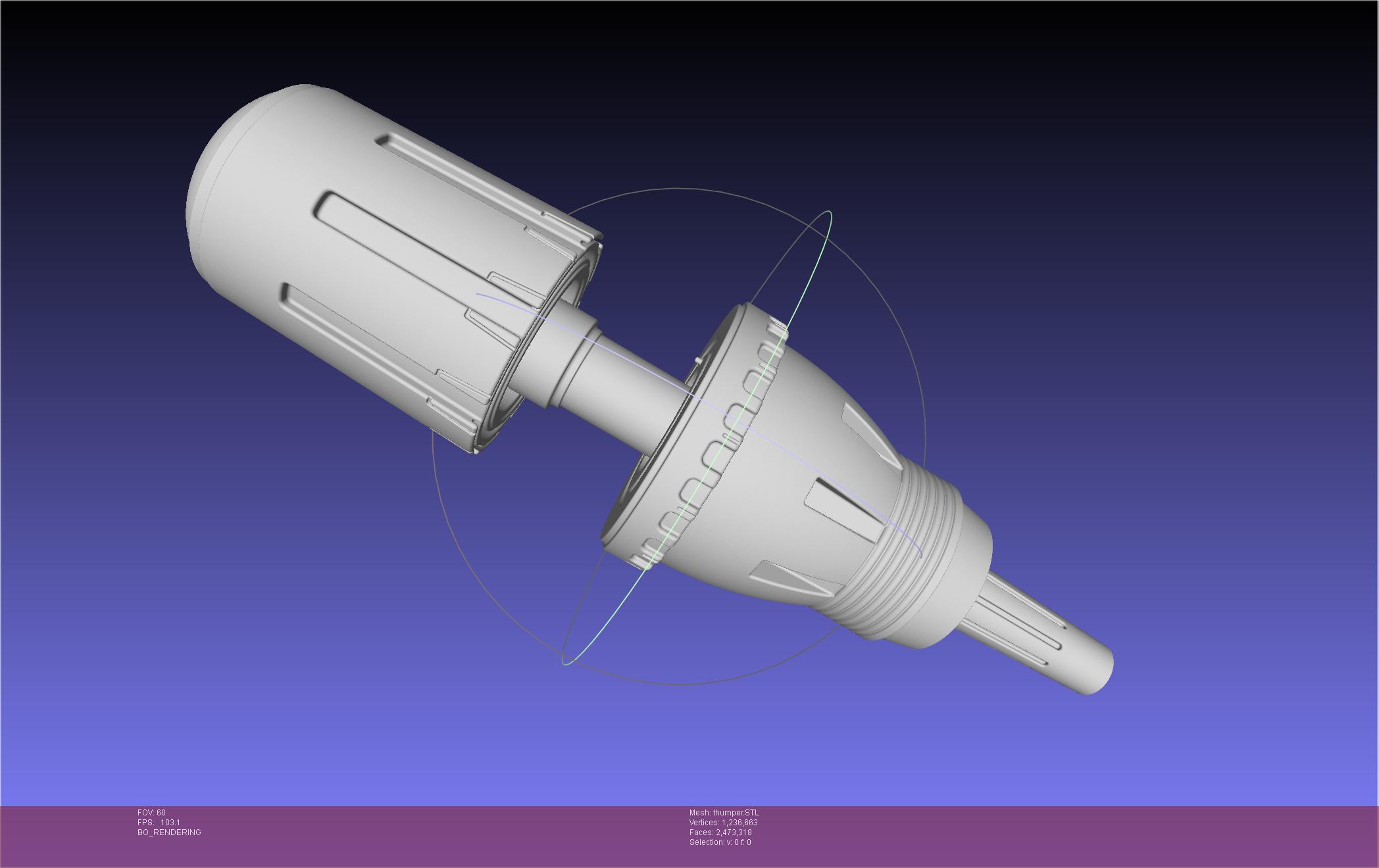
Task: Click the Mesh: thumper.STL label
Action: pyautogui.click(x=724, y=813)
